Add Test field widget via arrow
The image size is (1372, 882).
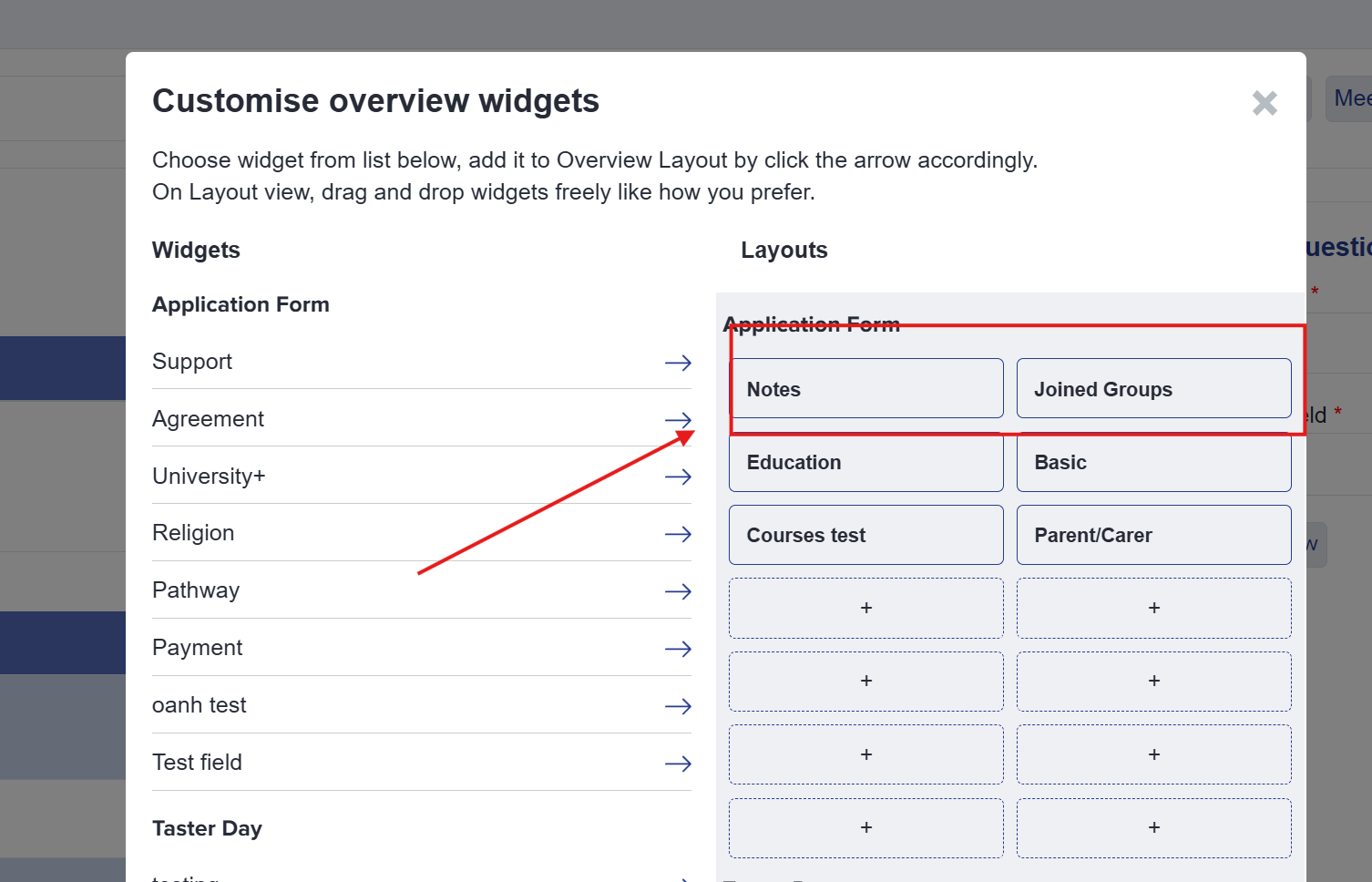pos(678,764)
